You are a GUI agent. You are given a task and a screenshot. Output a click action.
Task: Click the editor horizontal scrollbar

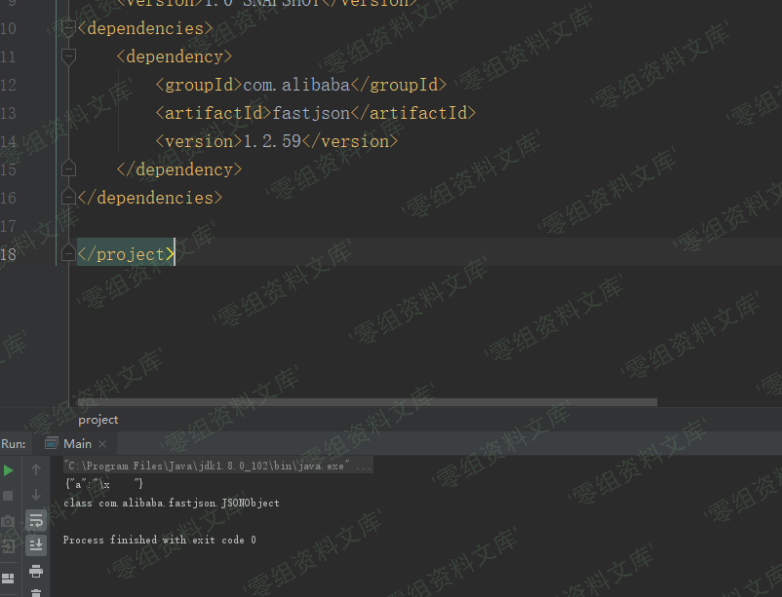(366, 402)
